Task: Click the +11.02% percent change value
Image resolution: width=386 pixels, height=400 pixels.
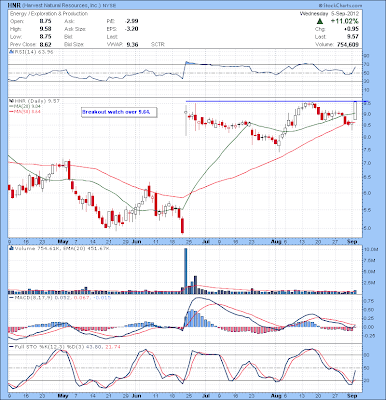Action: 345,21
